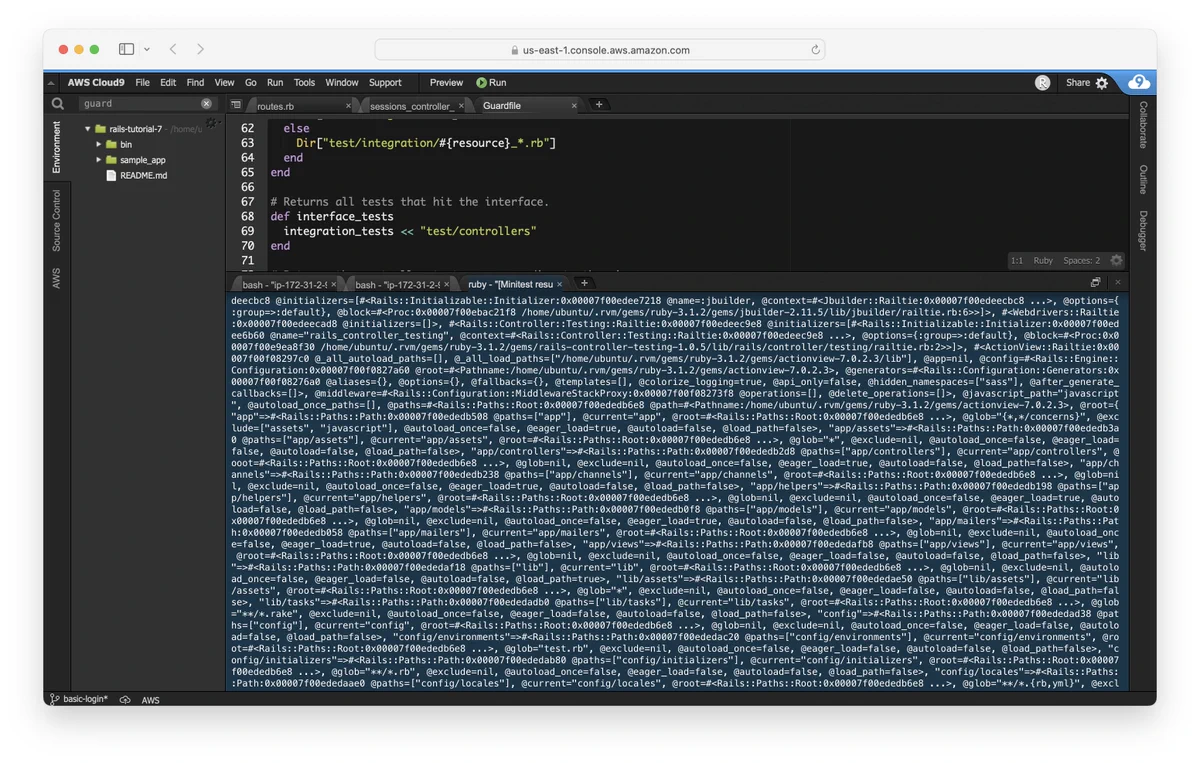Close the Guardfile tab
The height and width of the screenshot is (763, 1200).
(x=575, y=105)
